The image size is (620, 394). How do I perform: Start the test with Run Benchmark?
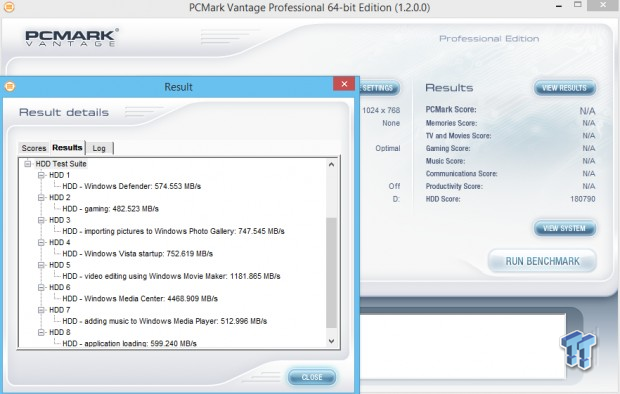(x=542, y=261)
